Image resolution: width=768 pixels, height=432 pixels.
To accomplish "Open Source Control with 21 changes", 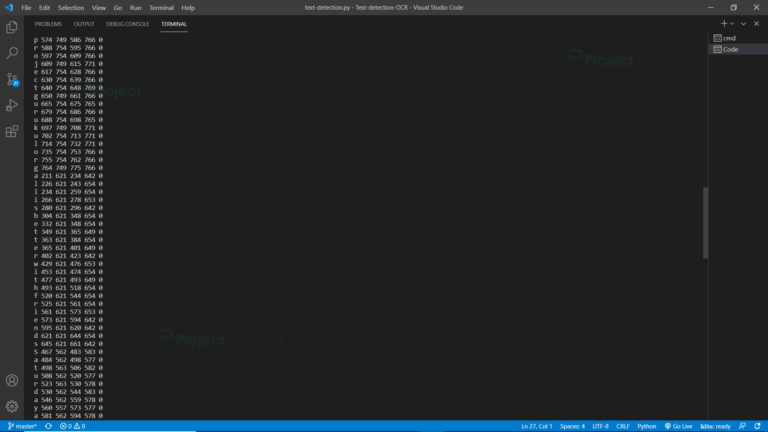I will point(12,79).
